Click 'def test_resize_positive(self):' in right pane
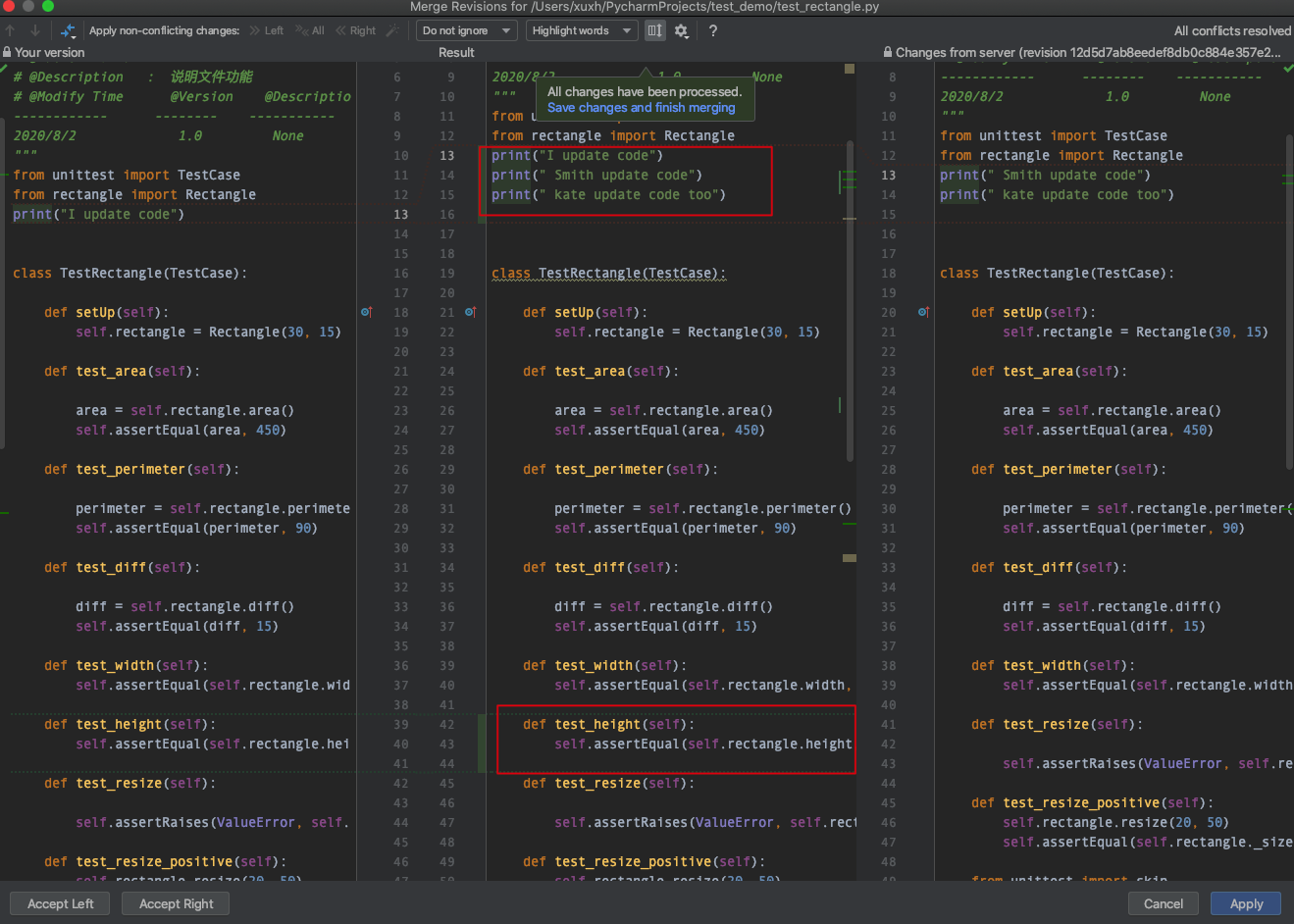This screenshot has width=1294, height=924. 1092,802
